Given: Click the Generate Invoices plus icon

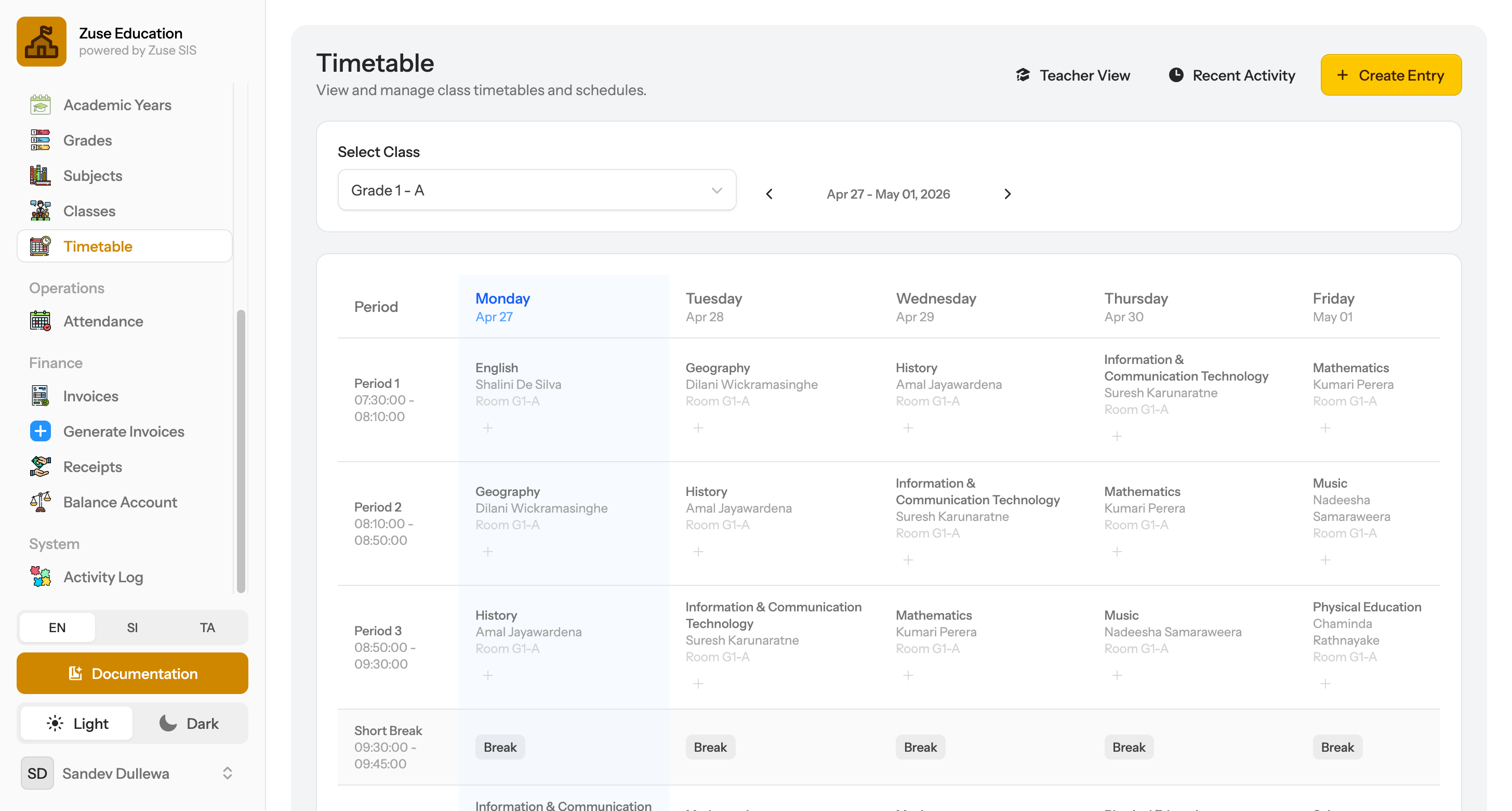Looking at the screenshot, I should point(41,431).
